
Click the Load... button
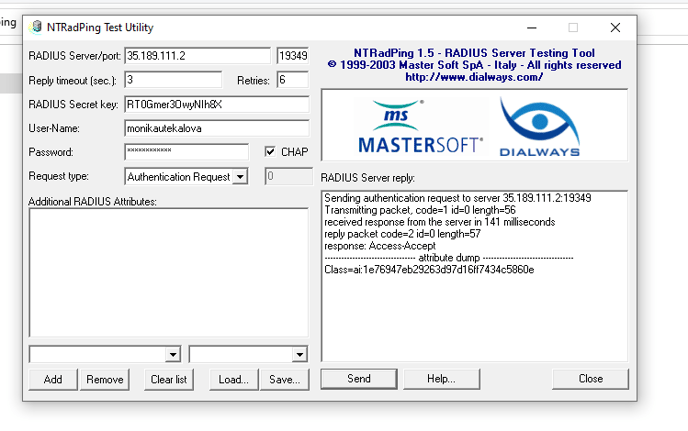pos(233,379)
